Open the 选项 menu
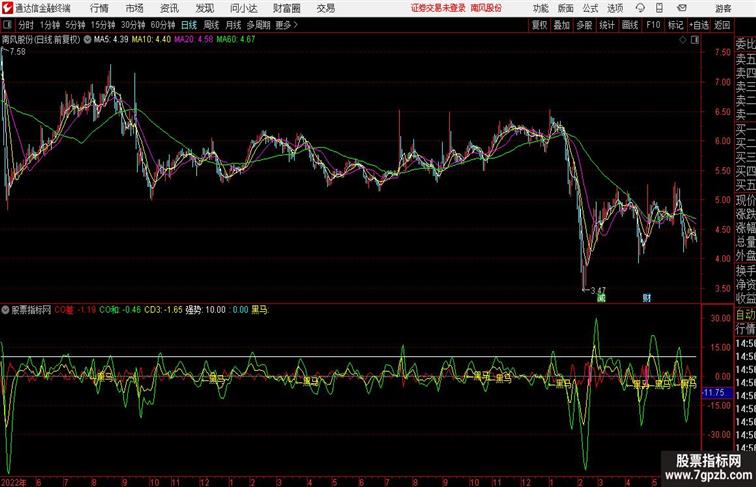The height and width of the screenshot is (487, 756). point(615,8)
